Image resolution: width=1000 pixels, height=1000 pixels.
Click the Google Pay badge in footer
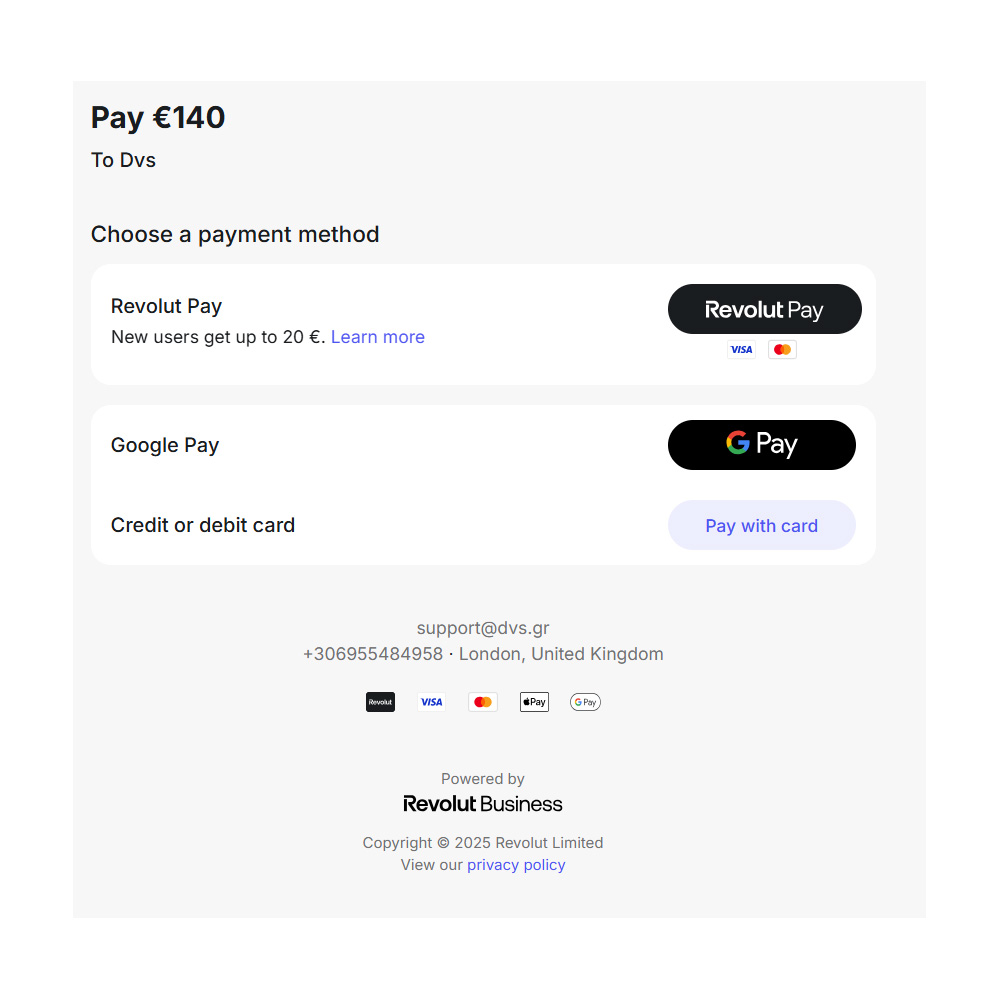pyautogui.click(x=585, y=702)
